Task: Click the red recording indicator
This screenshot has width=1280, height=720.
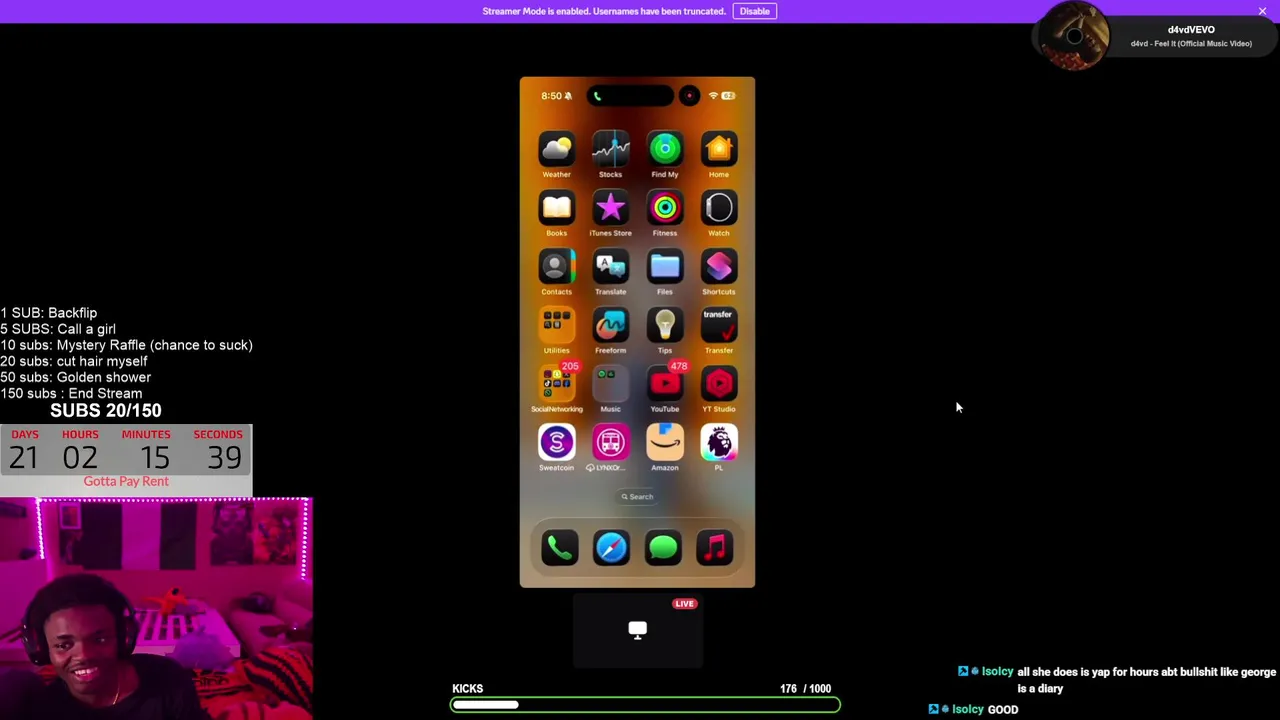Action: [x=689, y=96]
